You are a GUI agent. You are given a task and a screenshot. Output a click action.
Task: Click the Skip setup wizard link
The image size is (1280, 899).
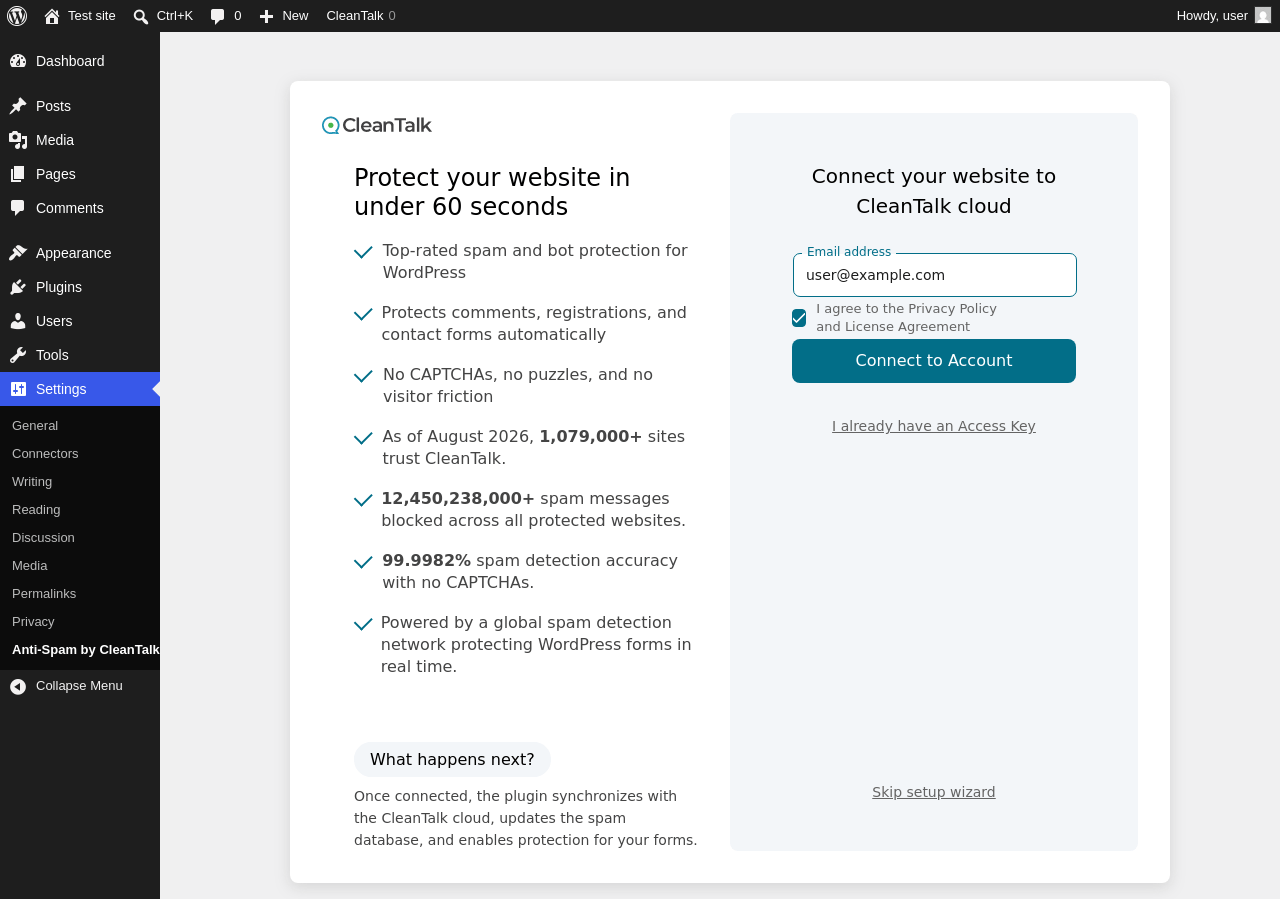934,792
